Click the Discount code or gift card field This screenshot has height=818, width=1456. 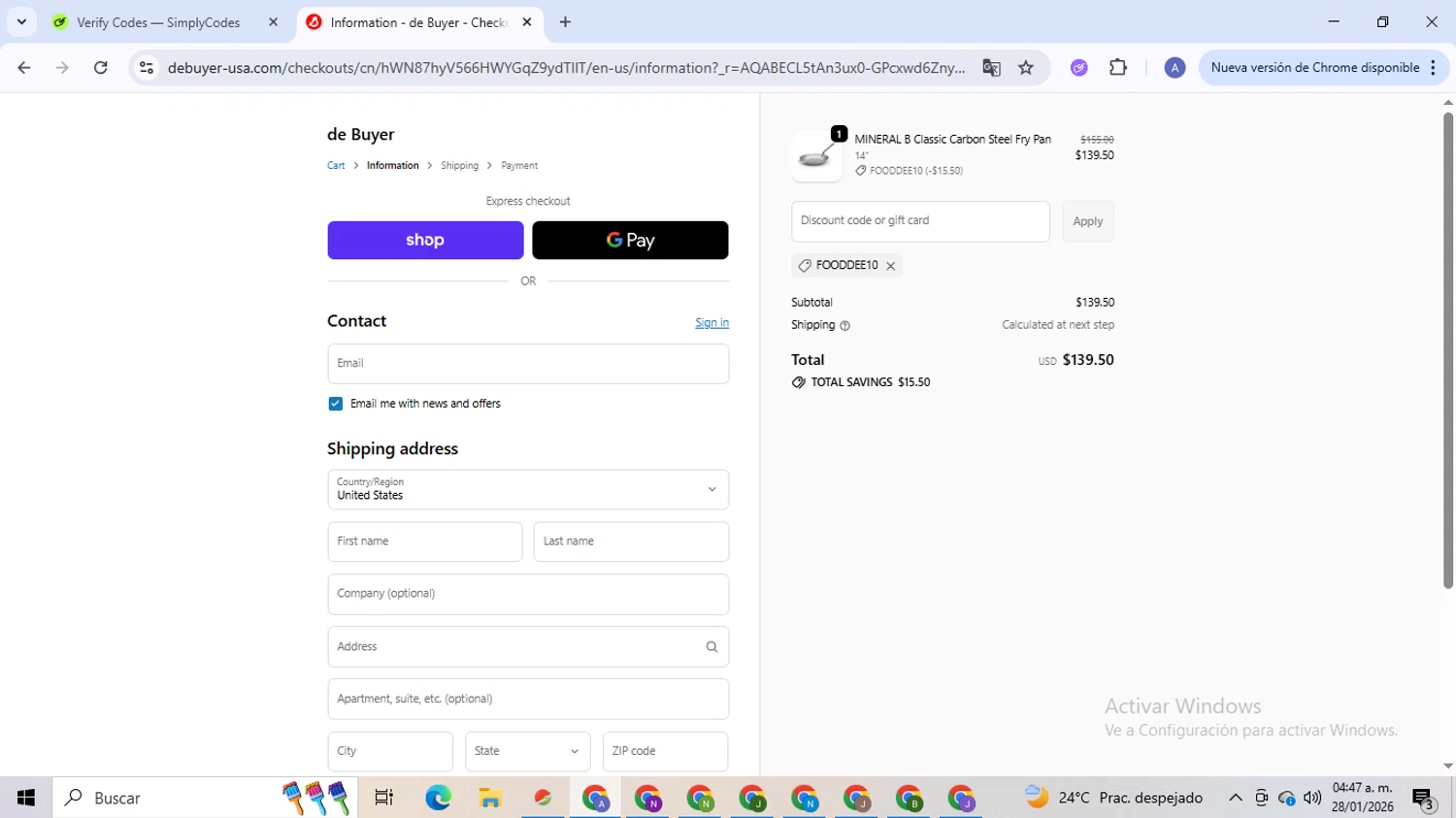point(920,221)
